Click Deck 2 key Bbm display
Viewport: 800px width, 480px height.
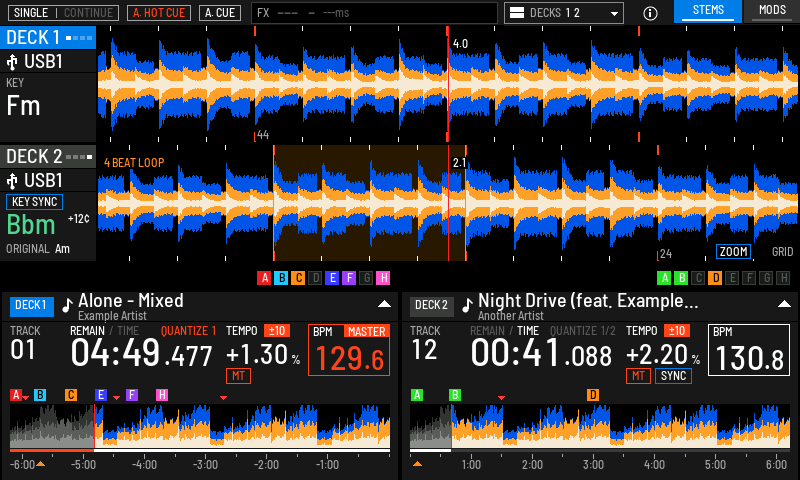point(31,225)
